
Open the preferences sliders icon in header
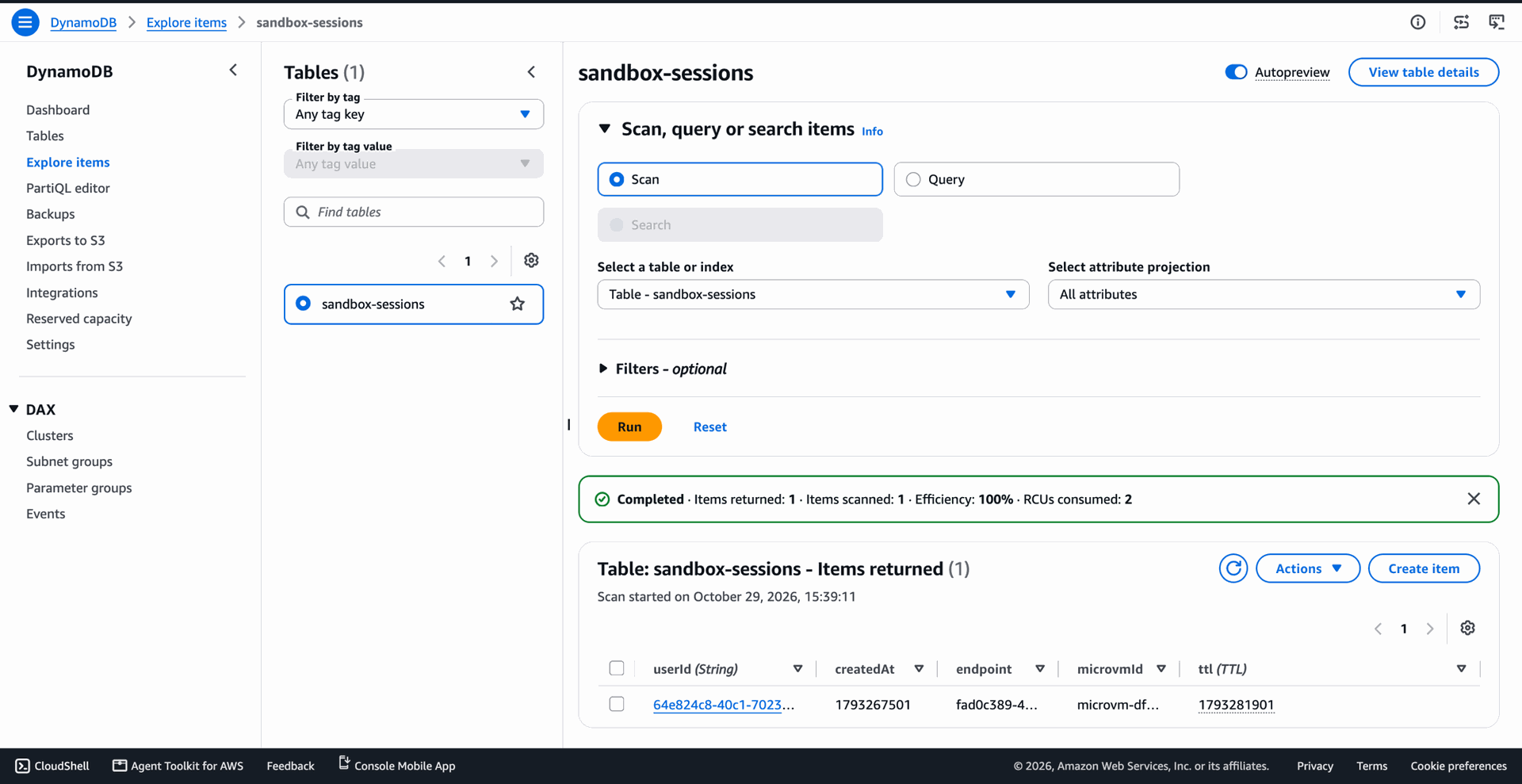(x=1461, y=22)
